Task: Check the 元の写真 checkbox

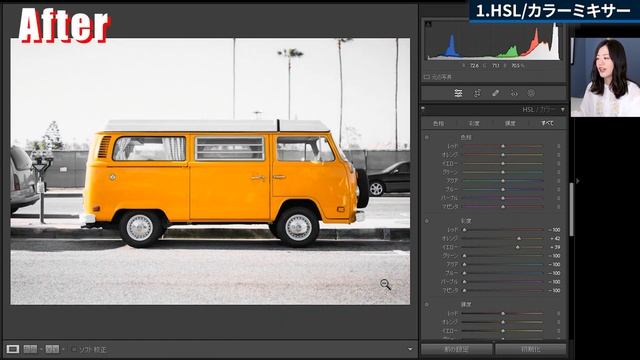Action: tap(427, 77)
